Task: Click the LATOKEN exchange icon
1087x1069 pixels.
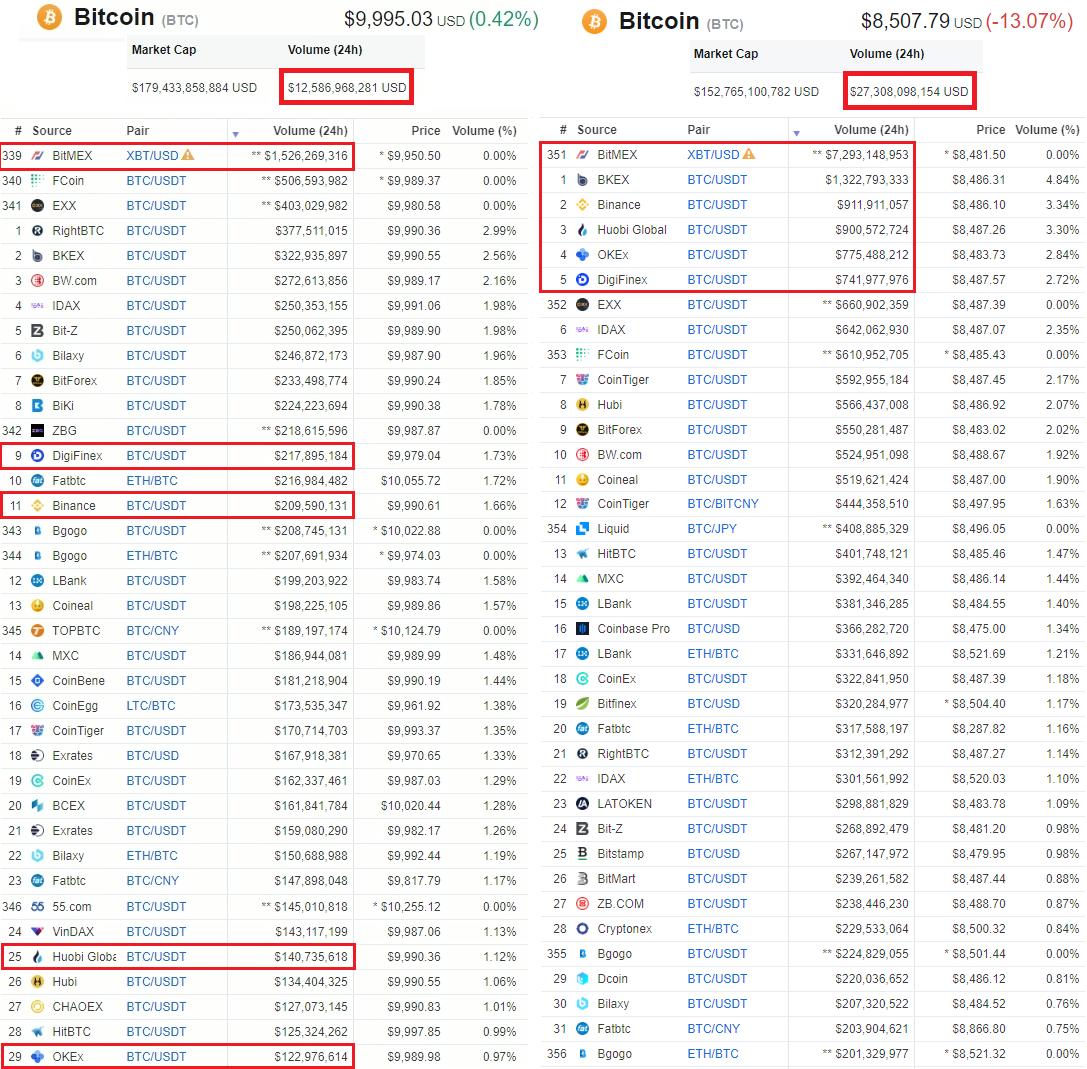Action: point(582,803)
